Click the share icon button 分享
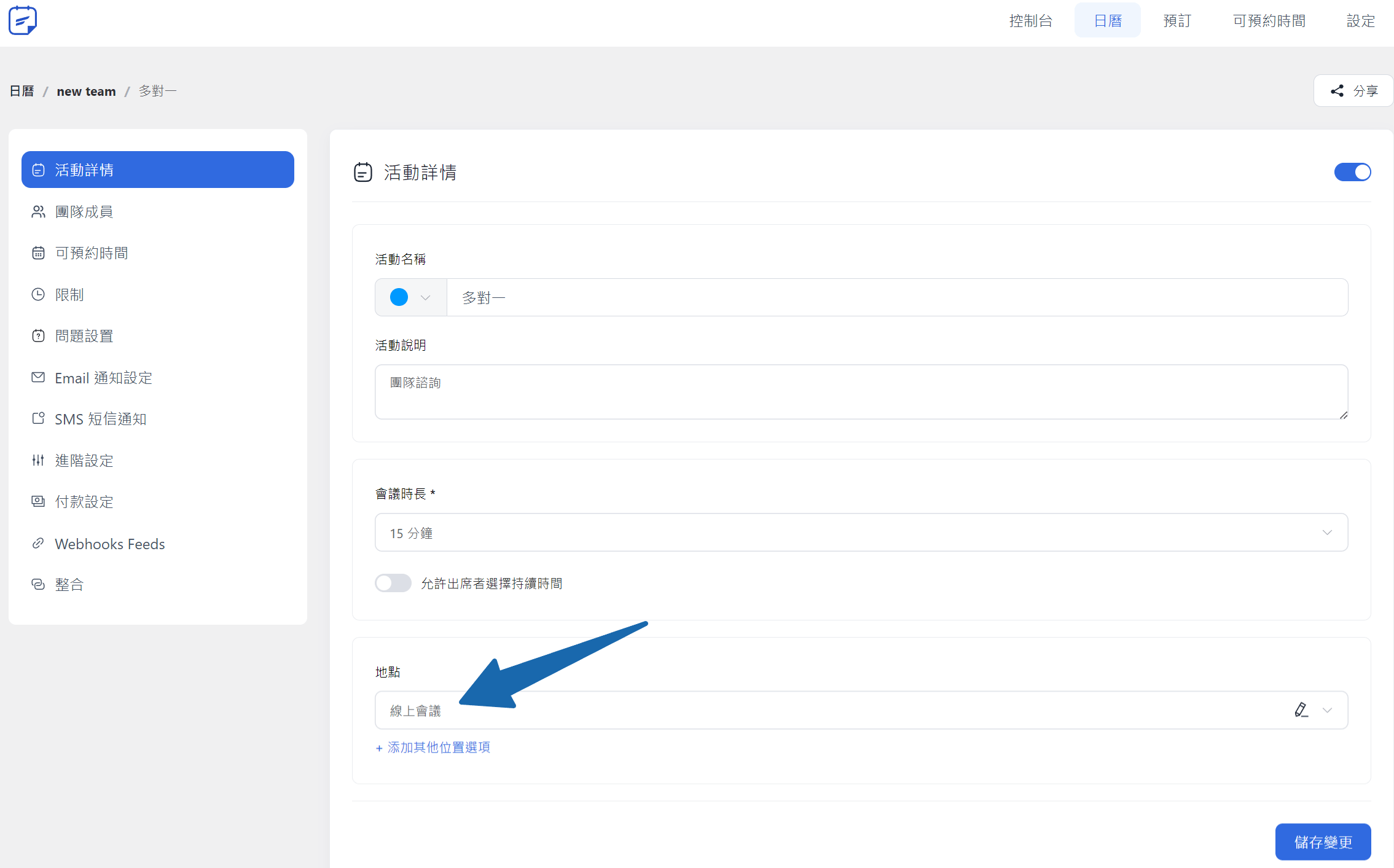This screenshot has height=868, width=1394. [x=1353, y=91]
